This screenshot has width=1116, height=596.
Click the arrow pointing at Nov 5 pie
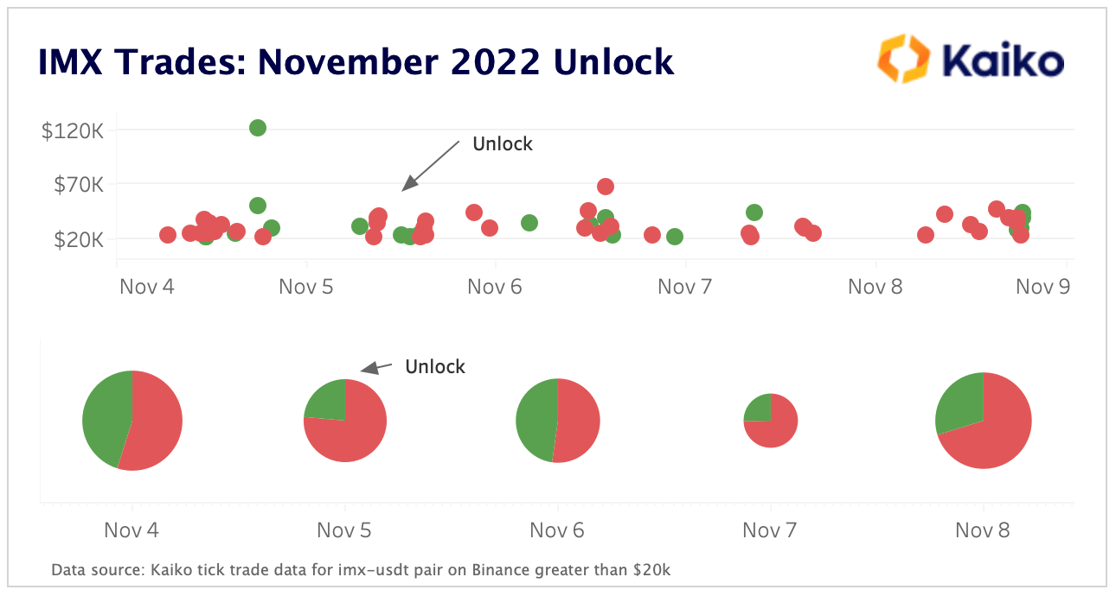(x=376, y=368)
